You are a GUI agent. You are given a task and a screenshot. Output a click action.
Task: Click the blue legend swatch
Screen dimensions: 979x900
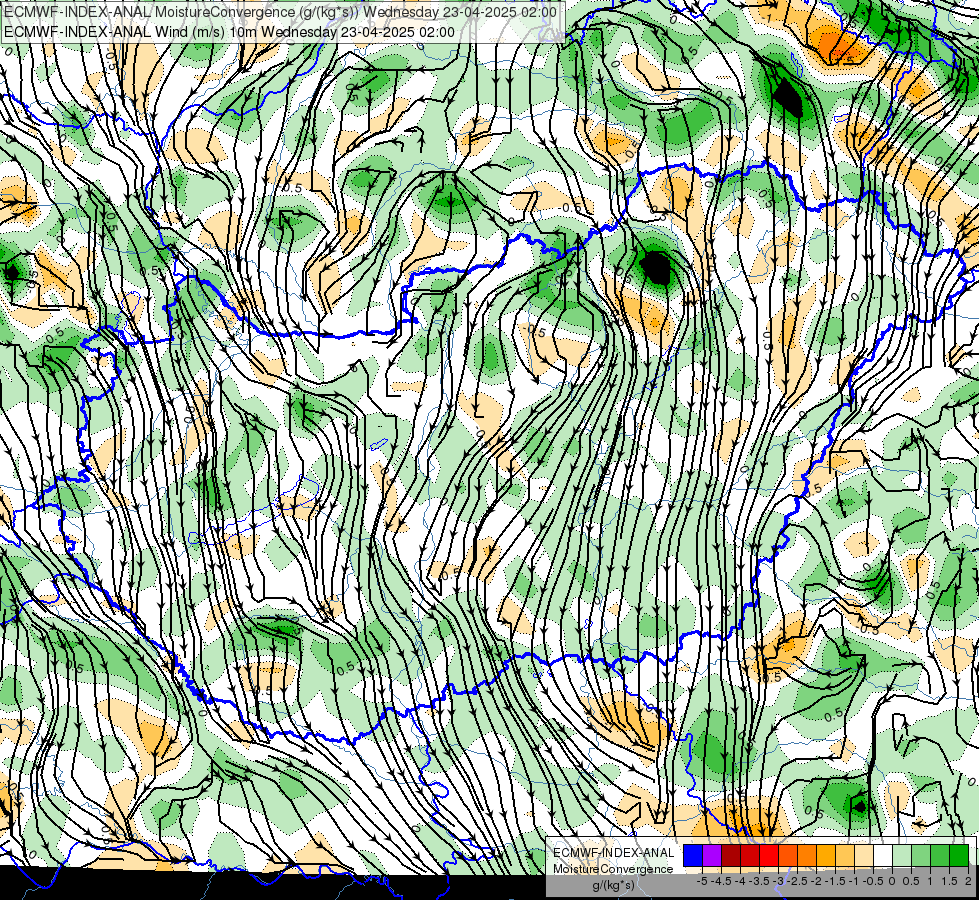(693, 855)
